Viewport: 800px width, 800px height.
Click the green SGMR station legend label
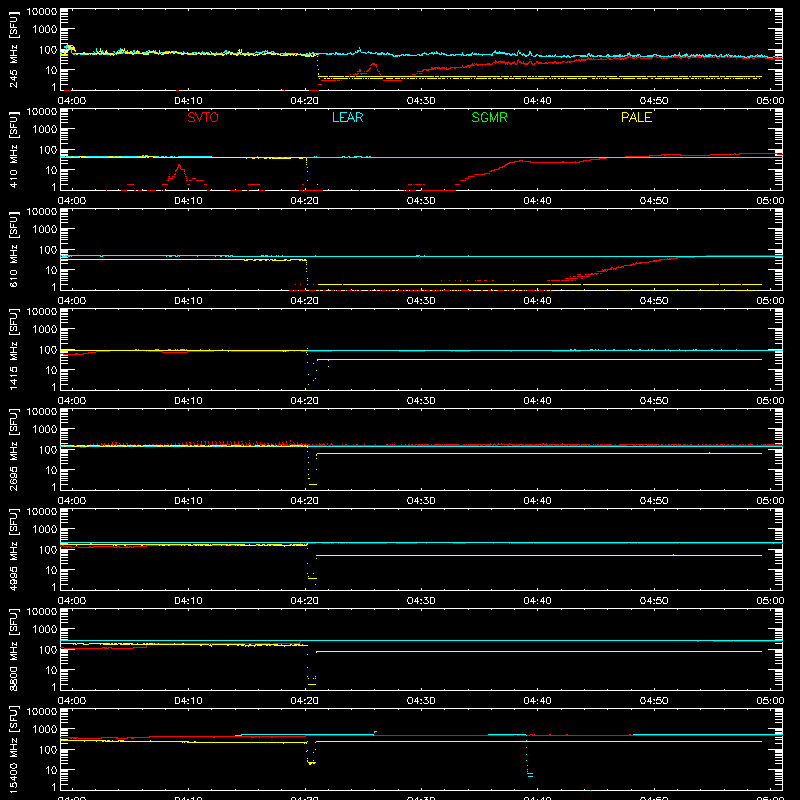489,117
